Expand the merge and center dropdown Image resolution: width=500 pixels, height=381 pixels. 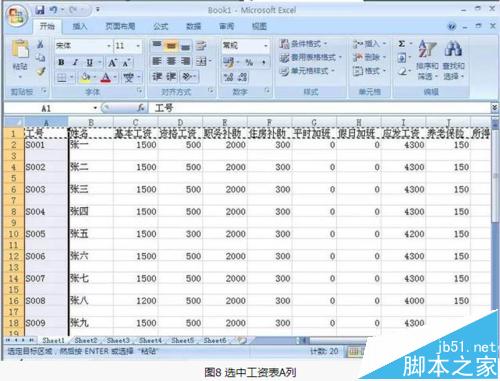210,61
